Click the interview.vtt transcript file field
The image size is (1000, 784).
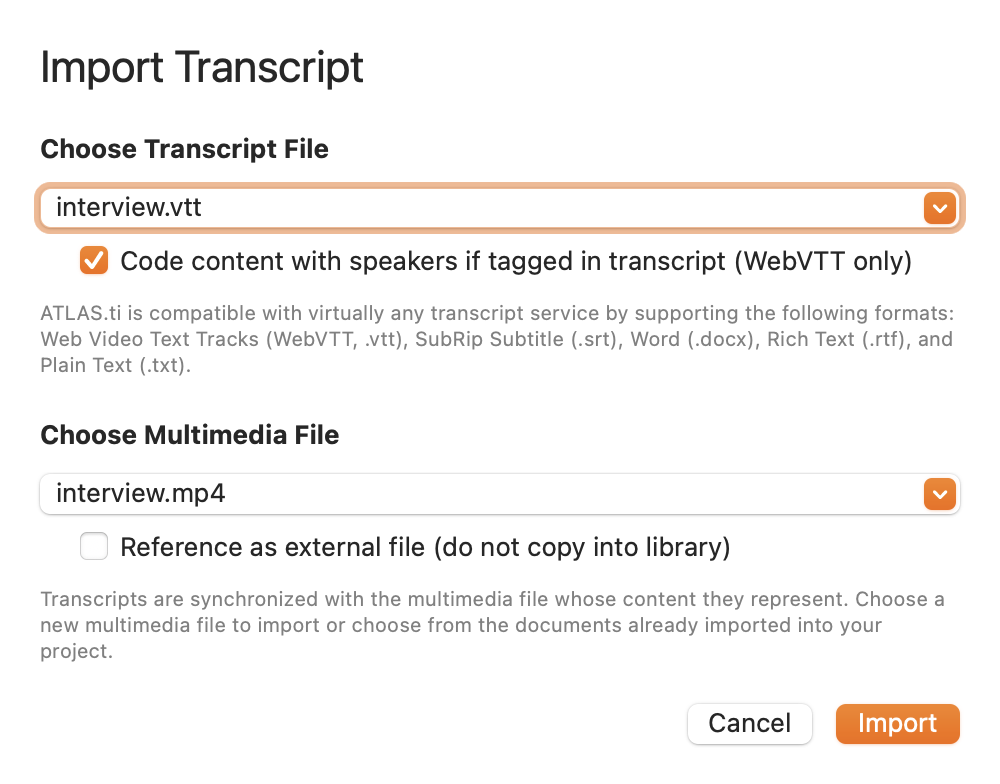click(480, 208)
